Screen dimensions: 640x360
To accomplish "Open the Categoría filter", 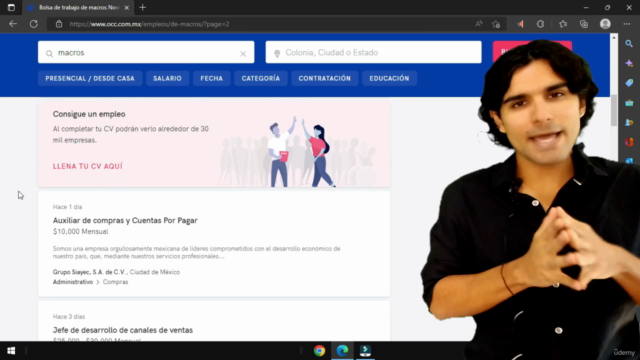I will point(261,78).
